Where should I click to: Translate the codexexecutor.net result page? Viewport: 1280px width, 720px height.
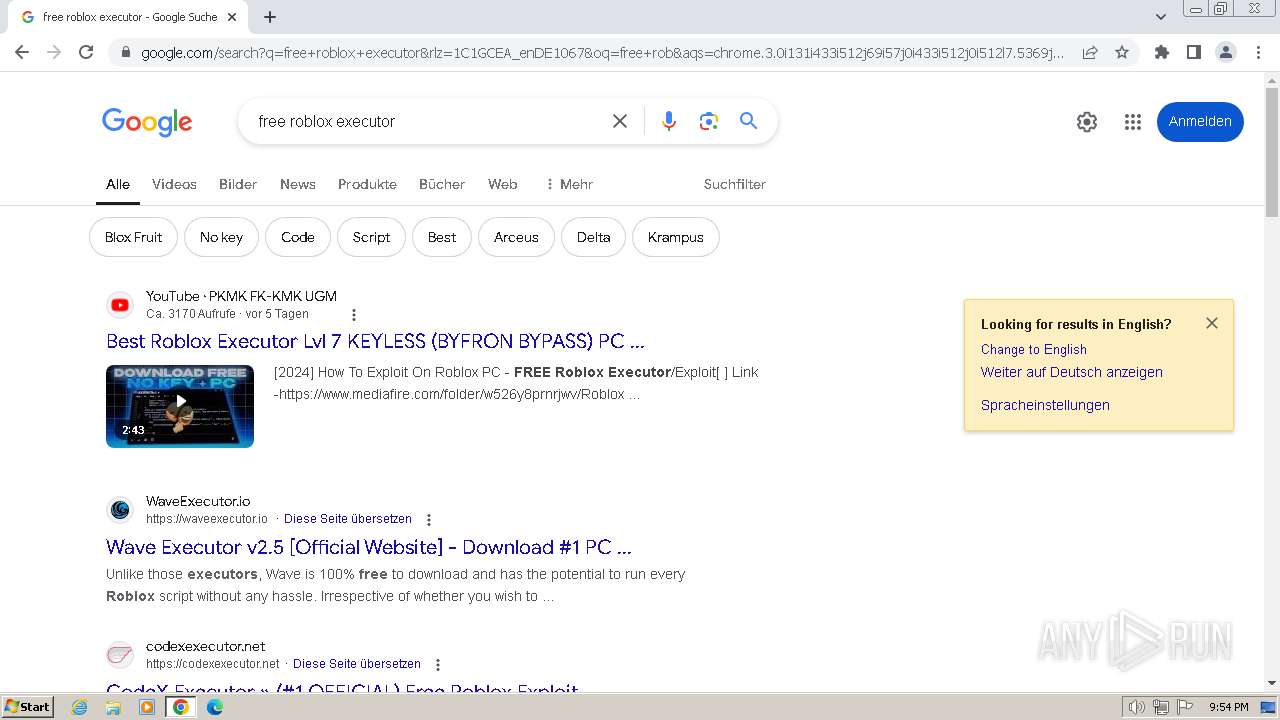coord(357,664)
